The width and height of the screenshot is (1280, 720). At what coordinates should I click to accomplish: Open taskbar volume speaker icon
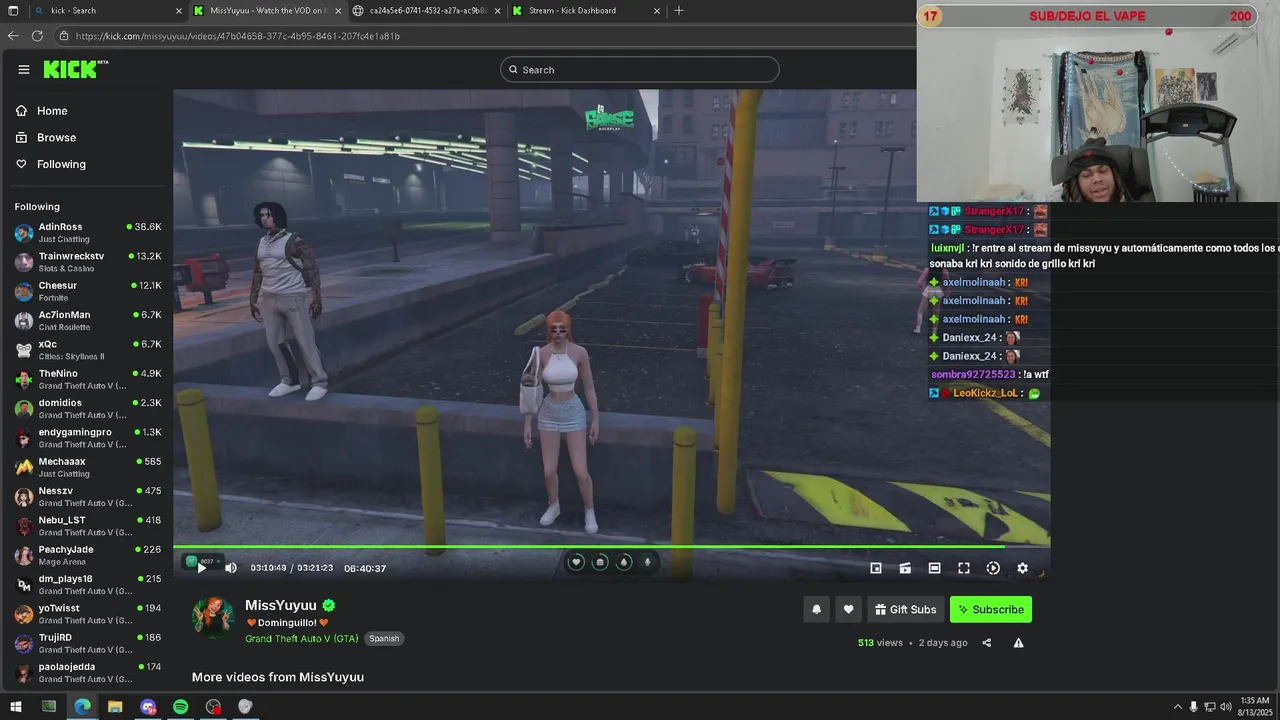coord(1225,707)
